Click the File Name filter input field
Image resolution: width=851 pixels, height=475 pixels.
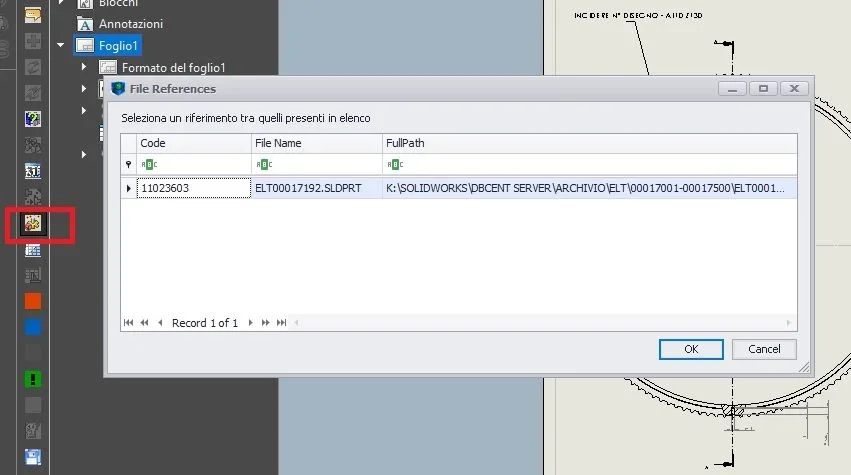317,164
